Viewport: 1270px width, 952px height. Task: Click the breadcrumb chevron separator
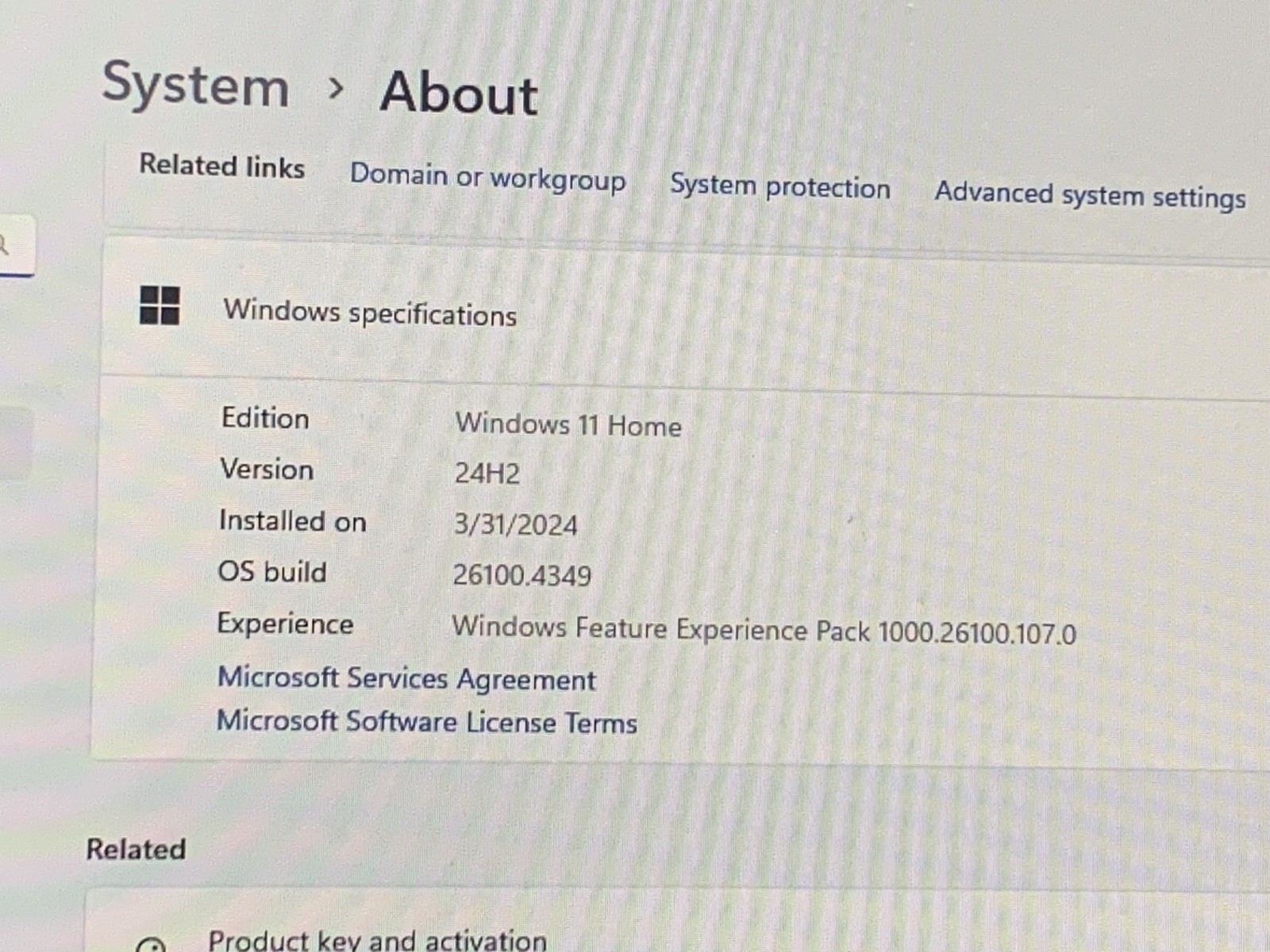pyautogui.click(x=336, y=88)
